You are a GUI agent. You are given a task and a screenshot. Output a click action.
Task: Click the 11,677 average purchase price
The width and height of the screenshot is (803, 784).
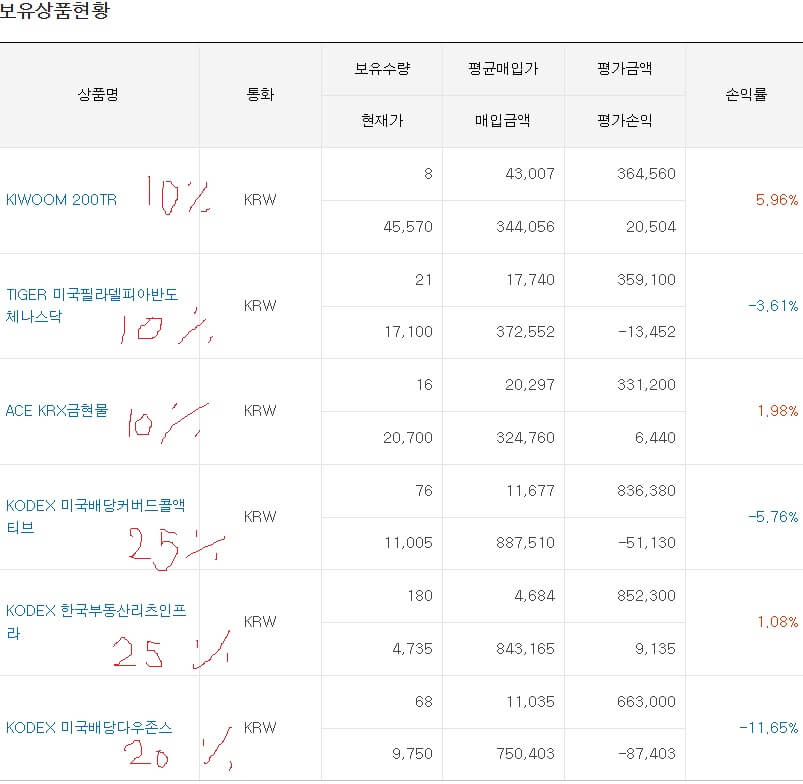click(x=531, y=491)
